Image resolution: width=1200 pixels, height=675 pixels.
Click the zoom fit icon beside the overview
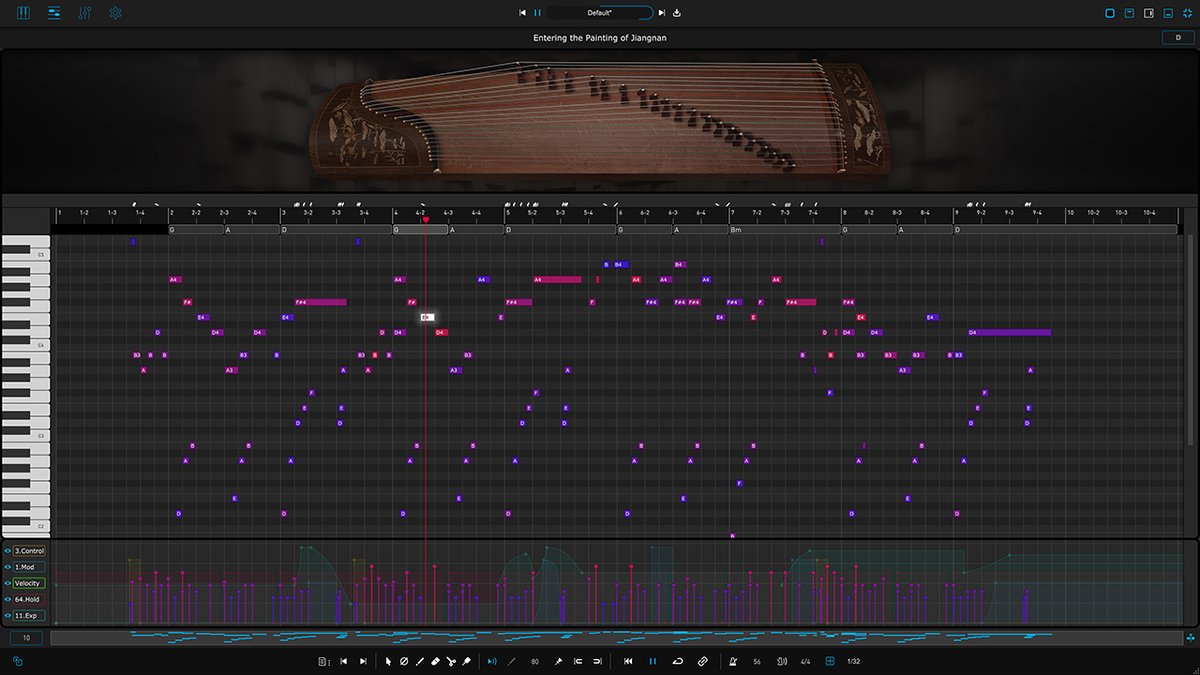point(1191,637)
